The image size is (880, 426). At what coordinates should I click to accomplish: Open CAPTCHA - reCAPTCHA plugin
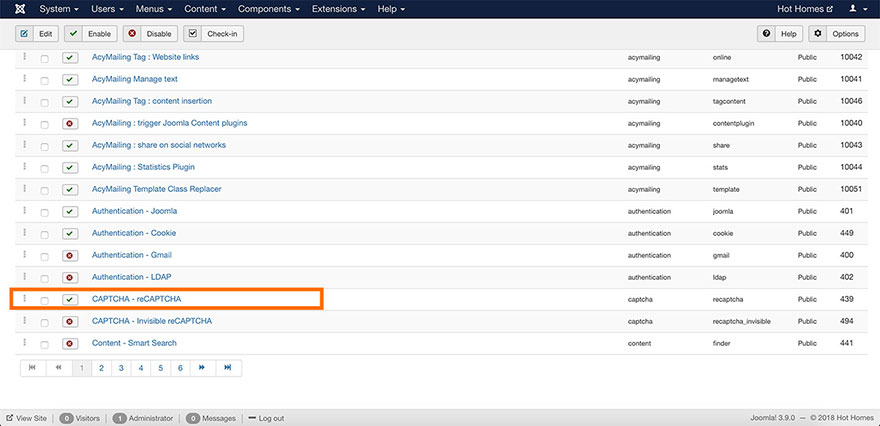coord(136,299)
